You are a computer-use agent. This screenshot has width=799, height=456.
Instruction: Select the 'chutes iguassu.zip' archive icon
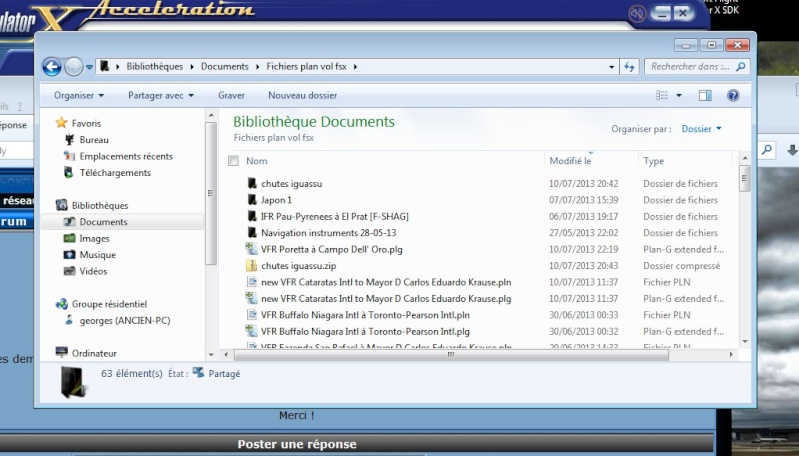click(252, 265)
